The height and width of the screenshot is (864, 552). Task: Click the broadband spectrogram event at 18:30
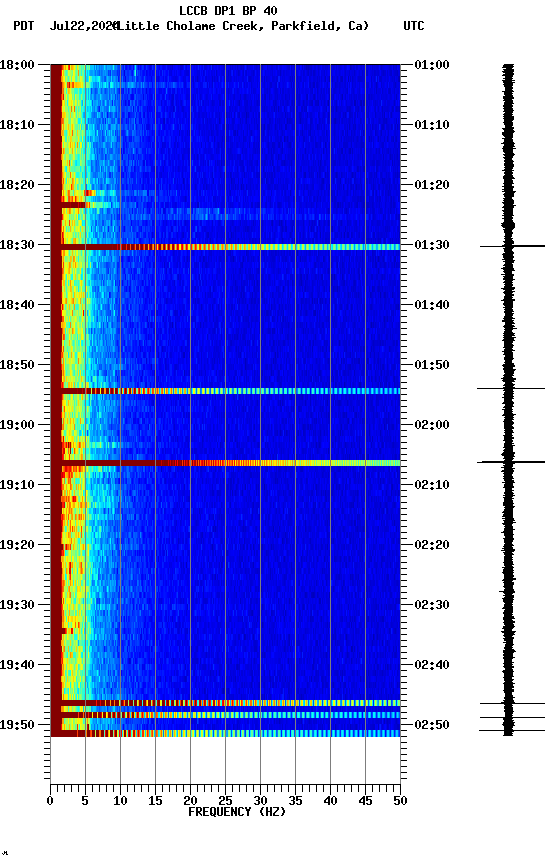coord(225,247)
